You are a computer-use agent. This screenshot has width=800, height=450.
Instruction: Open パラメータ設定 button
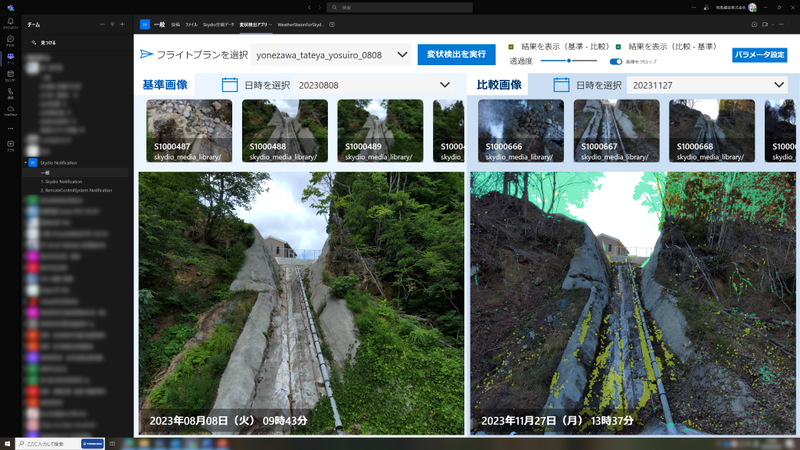coord(759,55)
